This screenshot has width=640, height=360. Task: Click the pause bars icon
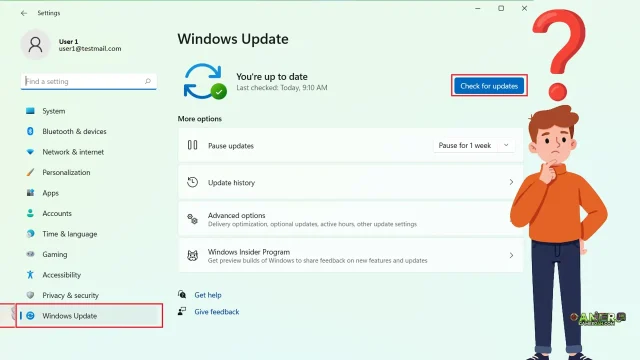click(x=192, y=145)
